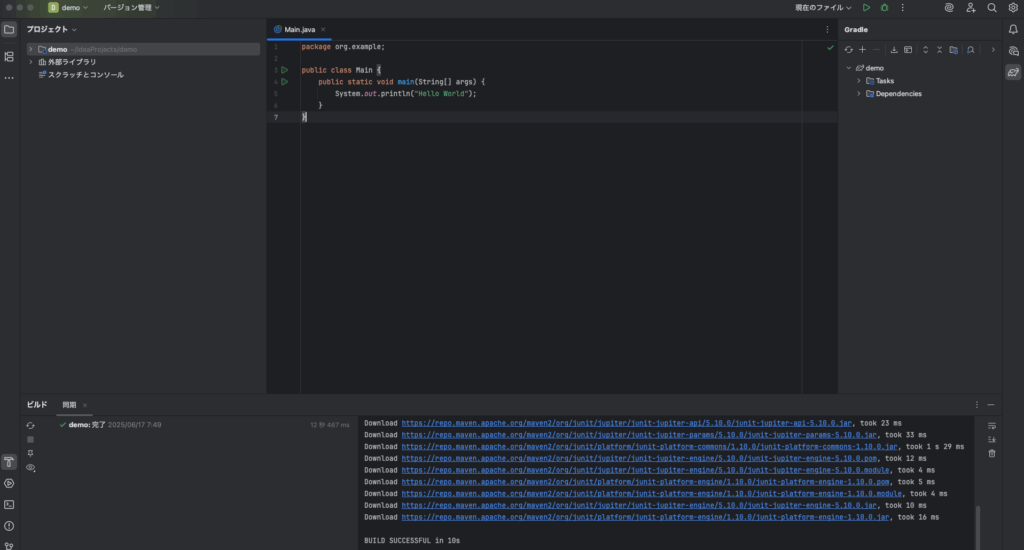Run the current file with green play button
Image resolution: width=1024 pixels, height=550 pixels.
[866, 8]
